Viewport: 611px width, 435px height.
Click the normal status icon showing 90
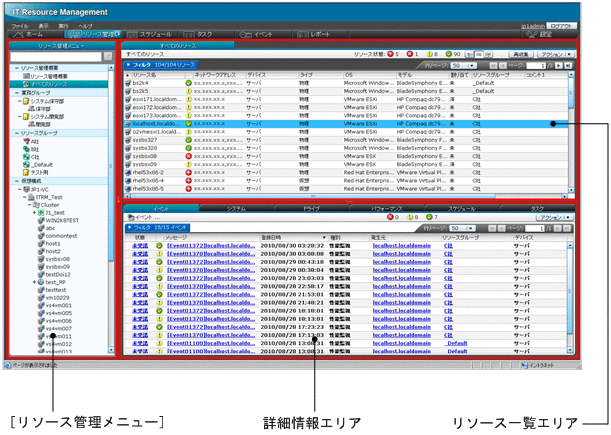point(449,54)
